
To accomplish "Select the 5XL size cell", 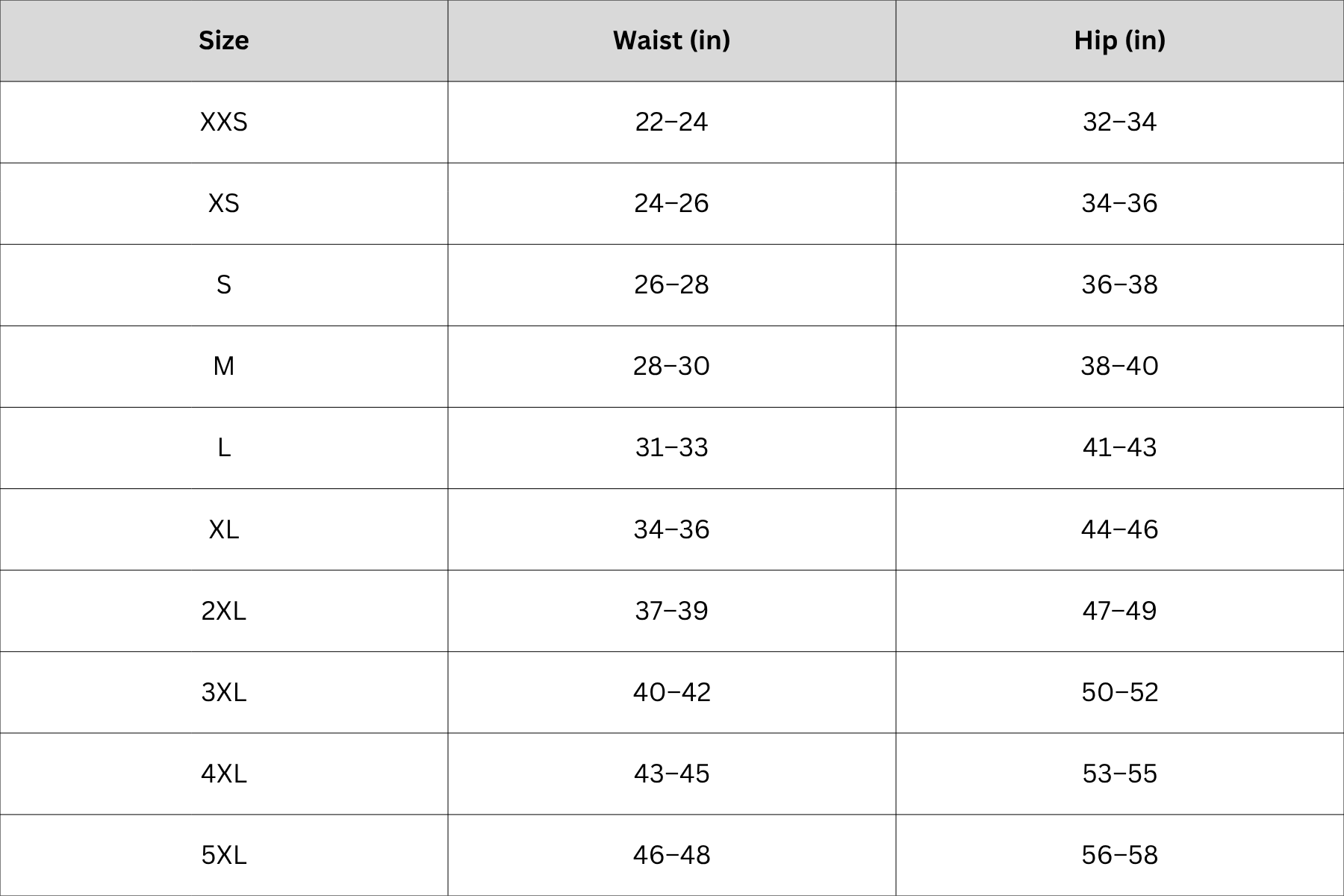I will click(224, 854).
